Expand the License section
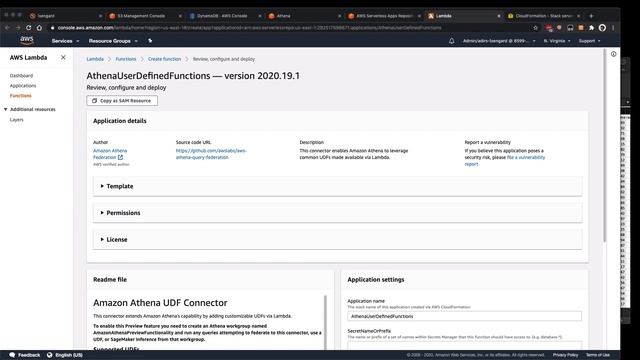This screenshot has width=640, height=360. pyautogui.click(x=338, y=240)
